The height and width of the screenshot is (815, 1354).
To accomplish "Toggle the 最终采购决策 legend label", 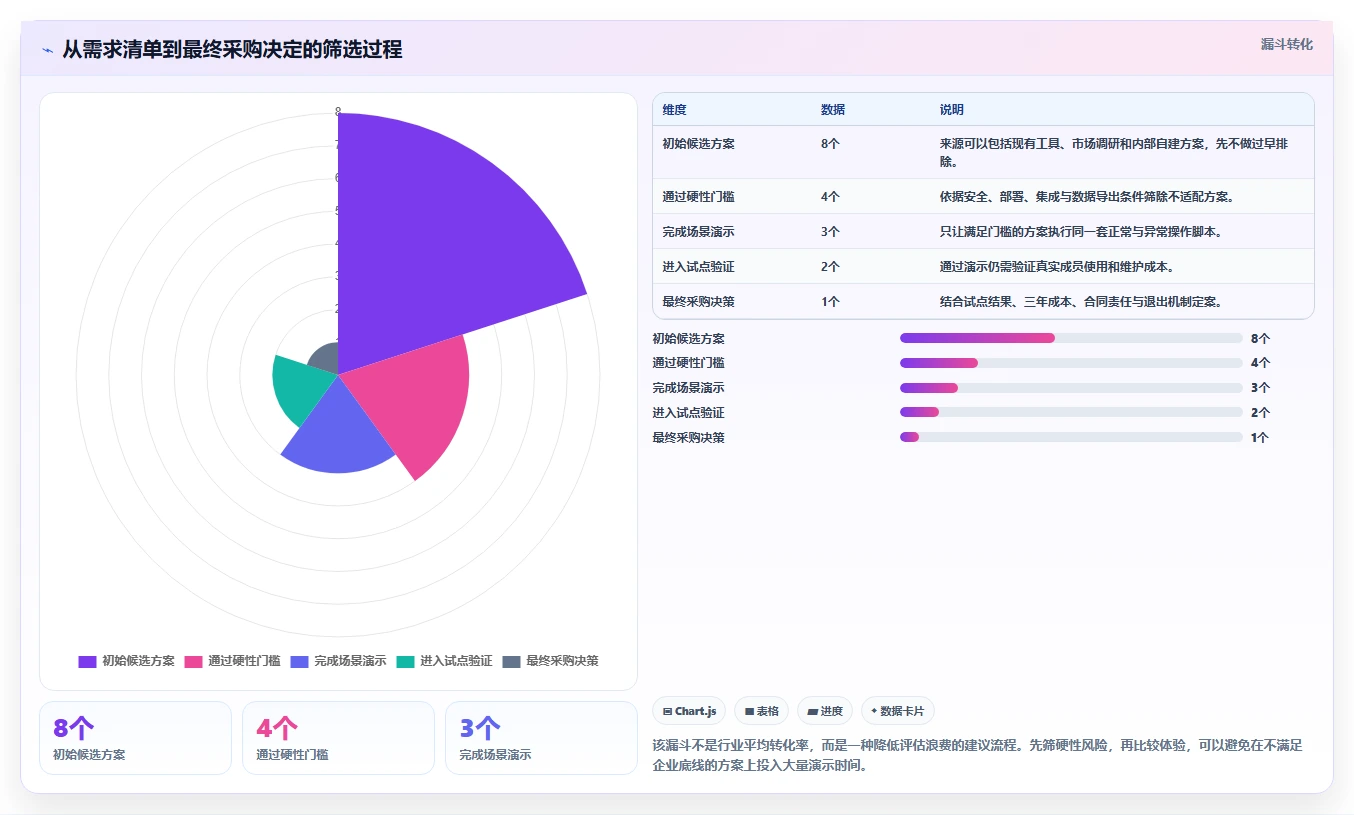I will [x=562, y=661].
